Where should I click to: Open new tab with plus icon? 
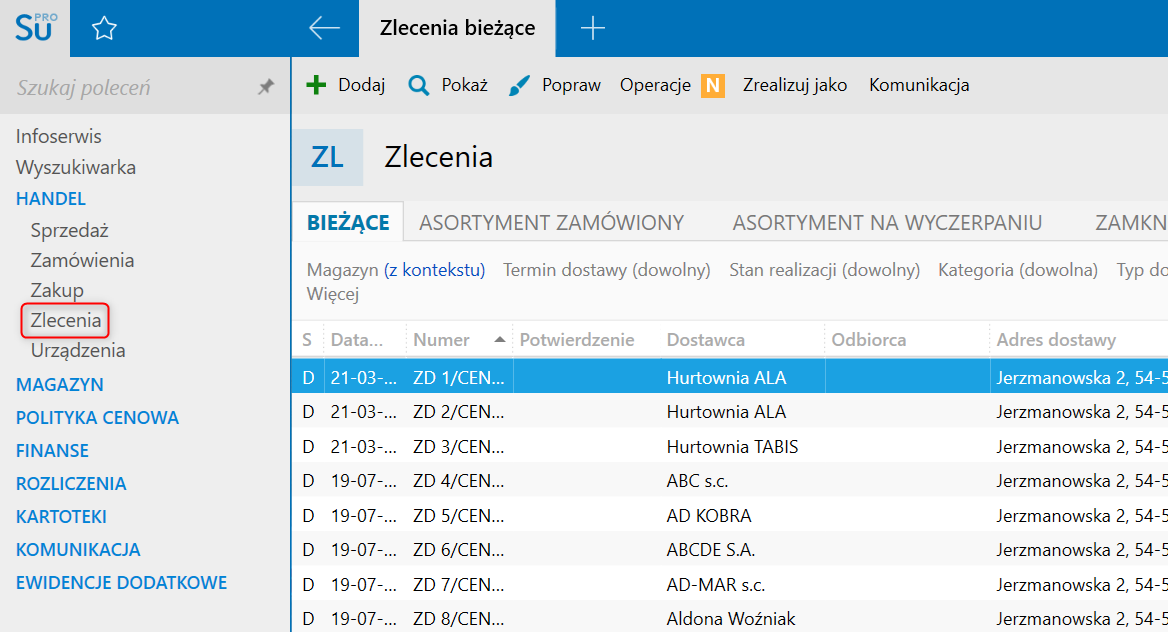[x=592, y=28]
